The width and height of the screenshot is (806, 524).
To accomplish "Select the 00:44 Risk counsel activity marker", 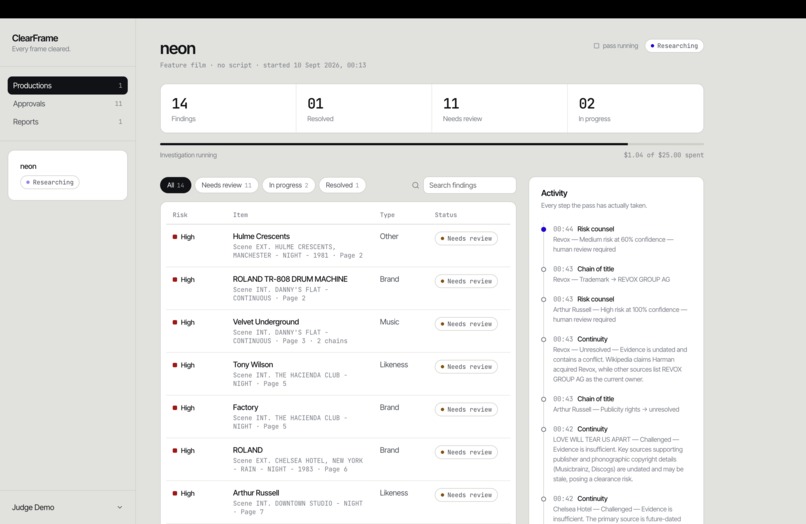I will click(543, 229).
